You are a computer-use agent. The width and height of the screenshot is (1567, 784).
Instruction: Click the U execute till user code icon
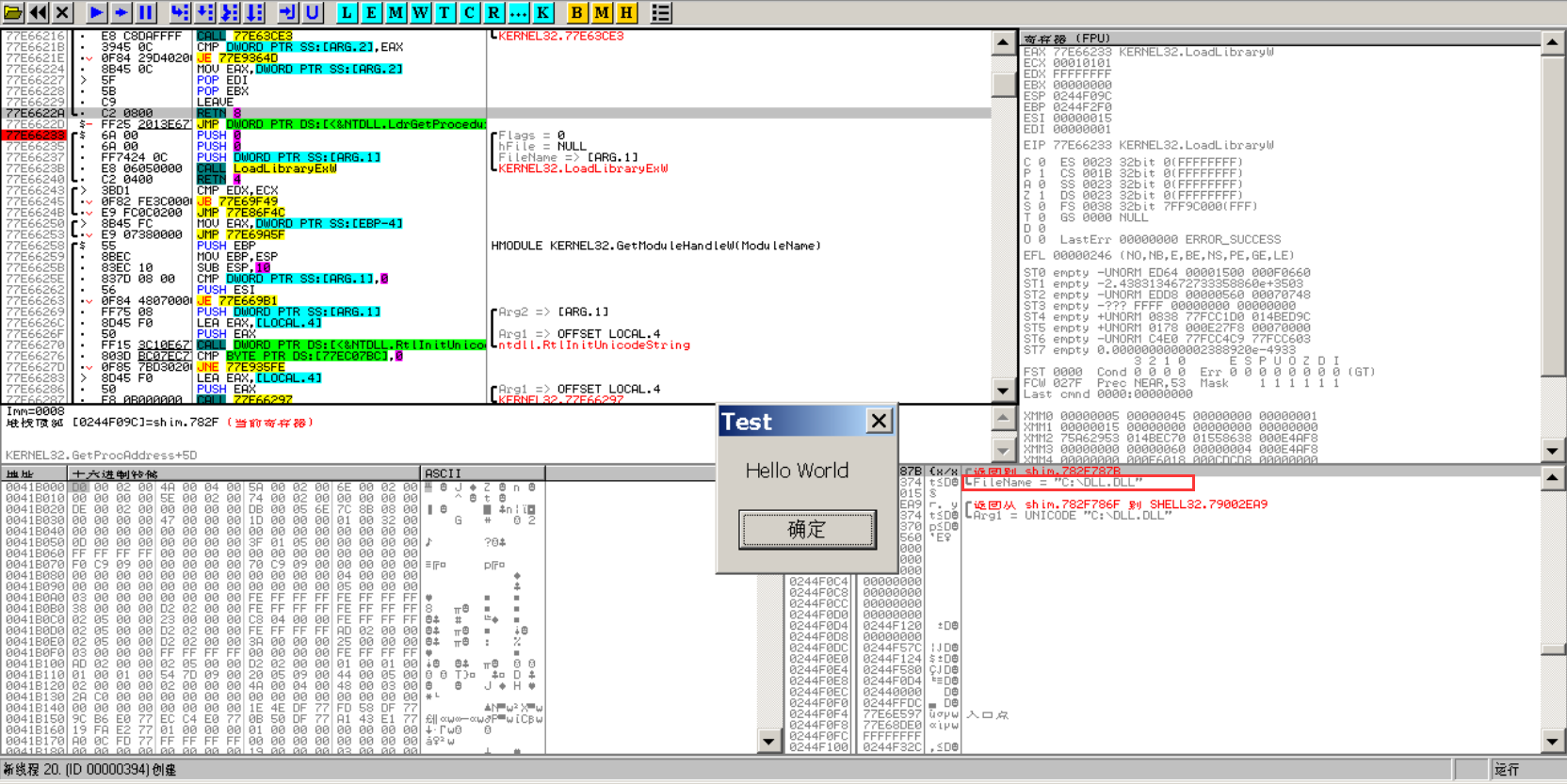tap(313, 12)
